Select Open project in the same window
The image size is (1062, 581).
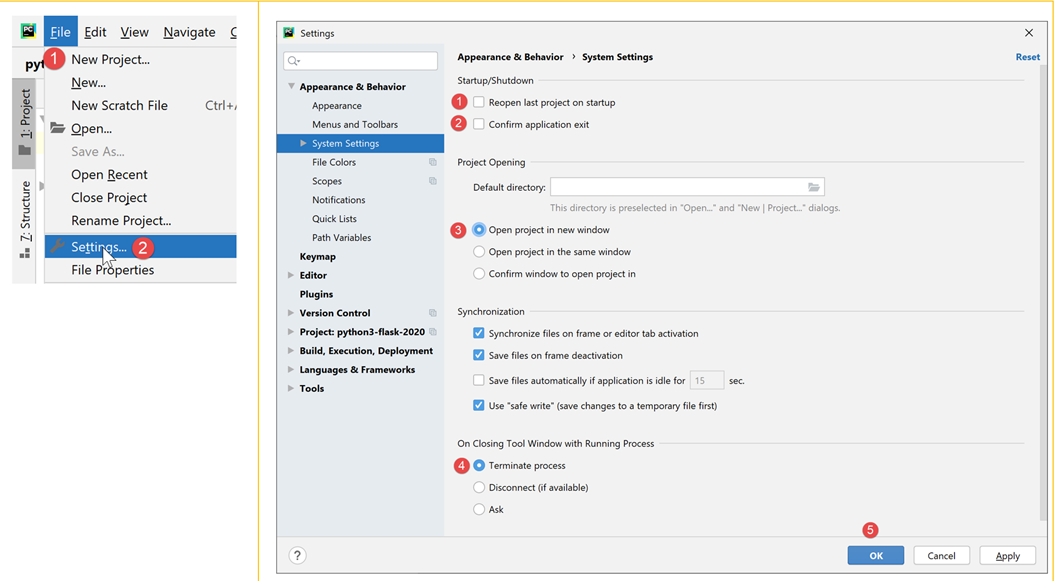pyautogui.click(x=479, y=252)
